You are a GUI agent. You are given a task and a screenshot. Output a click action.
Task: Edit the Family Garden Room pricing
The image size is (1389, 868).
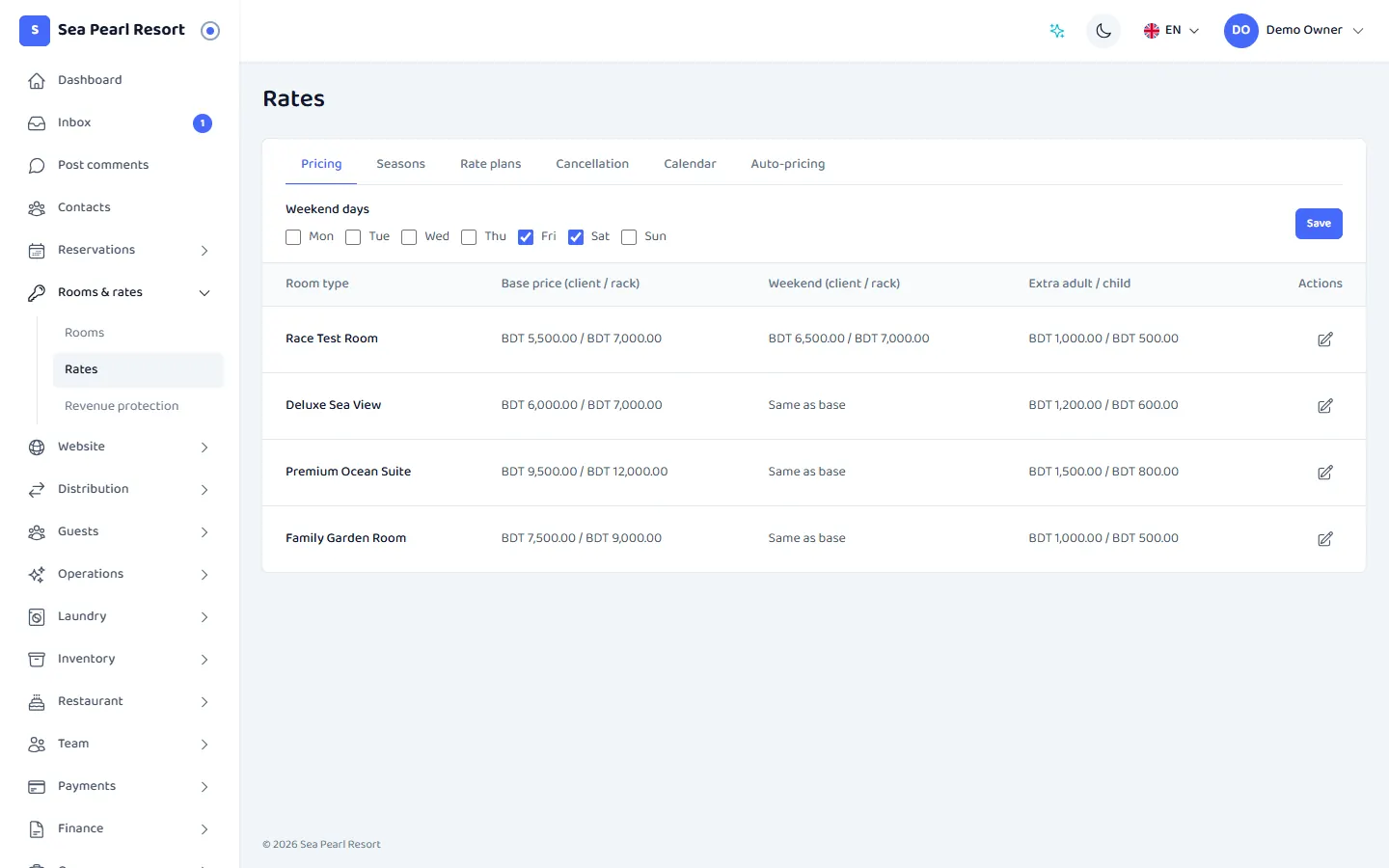[1325, 539]
